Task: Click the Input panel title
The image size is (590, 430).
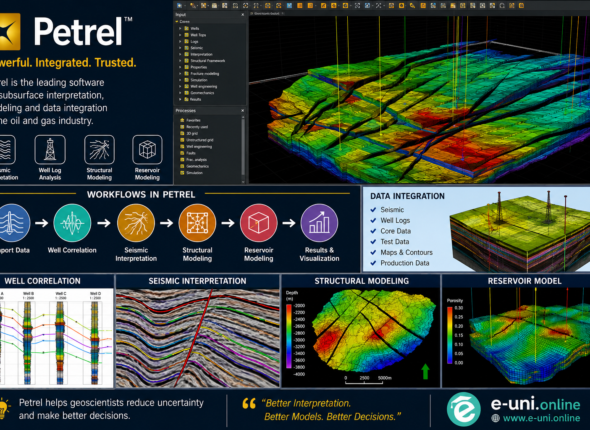Action: (x=181, y=15)
